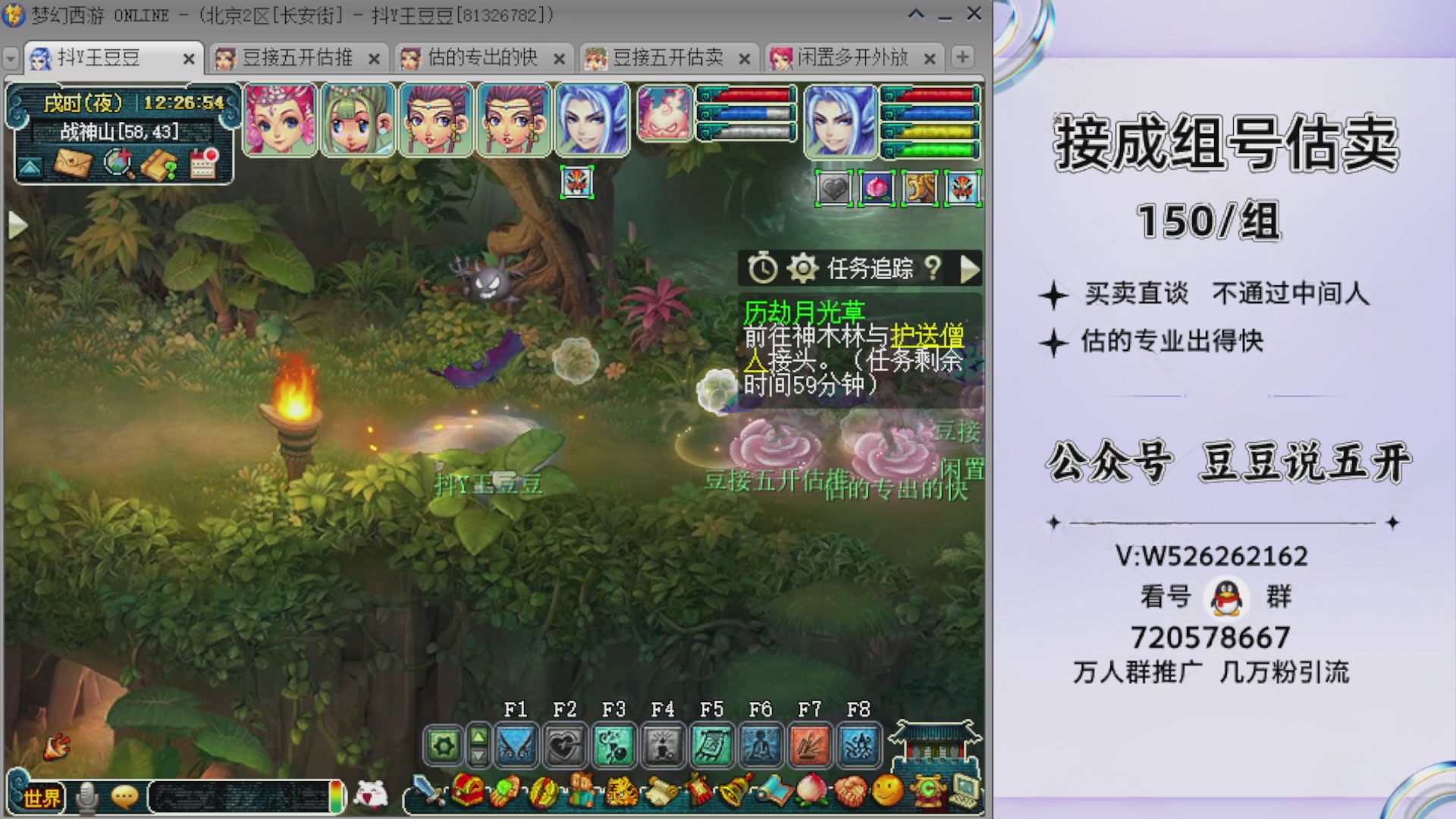The height and width of the screenshot is (819, 1456).
Task: Close the 闲置多开外放 tab
Action: [x=930, y=59]
